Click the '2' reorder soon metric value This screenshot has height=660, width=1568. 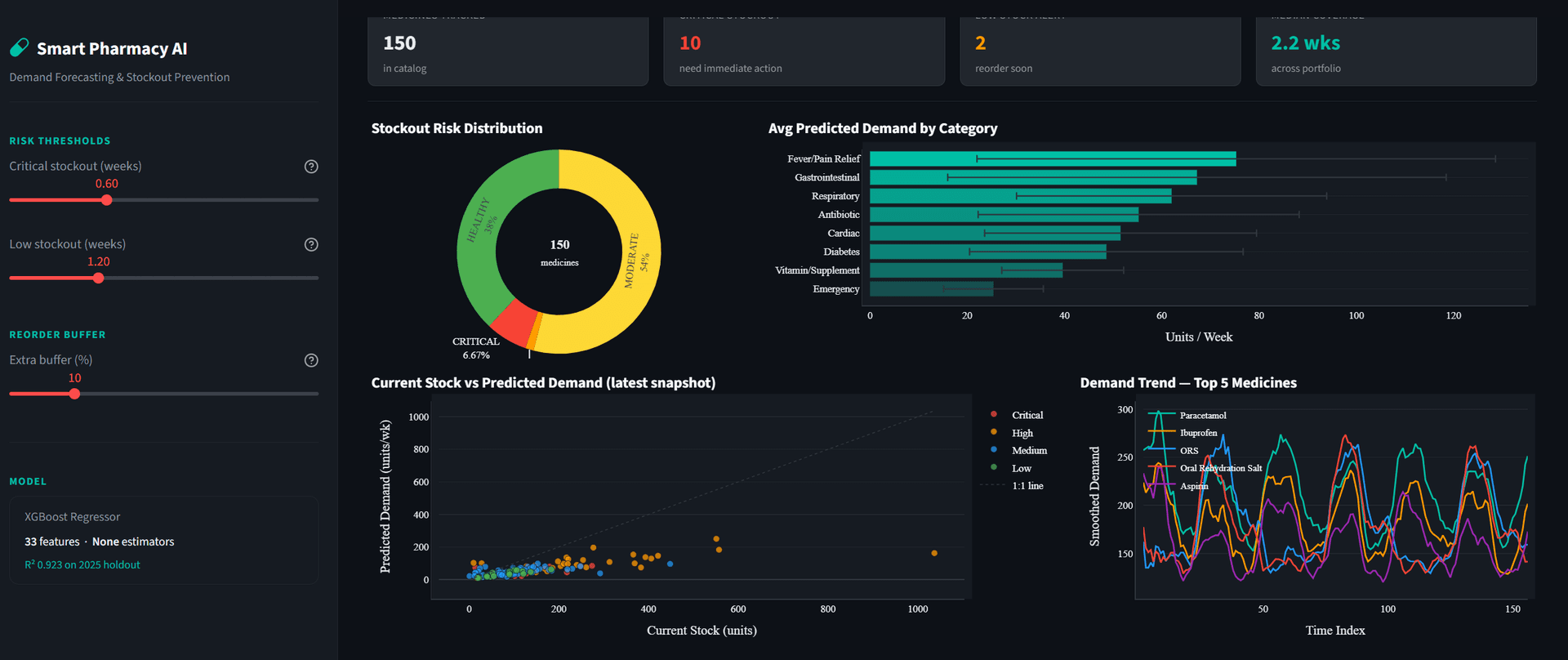[981, 43]
